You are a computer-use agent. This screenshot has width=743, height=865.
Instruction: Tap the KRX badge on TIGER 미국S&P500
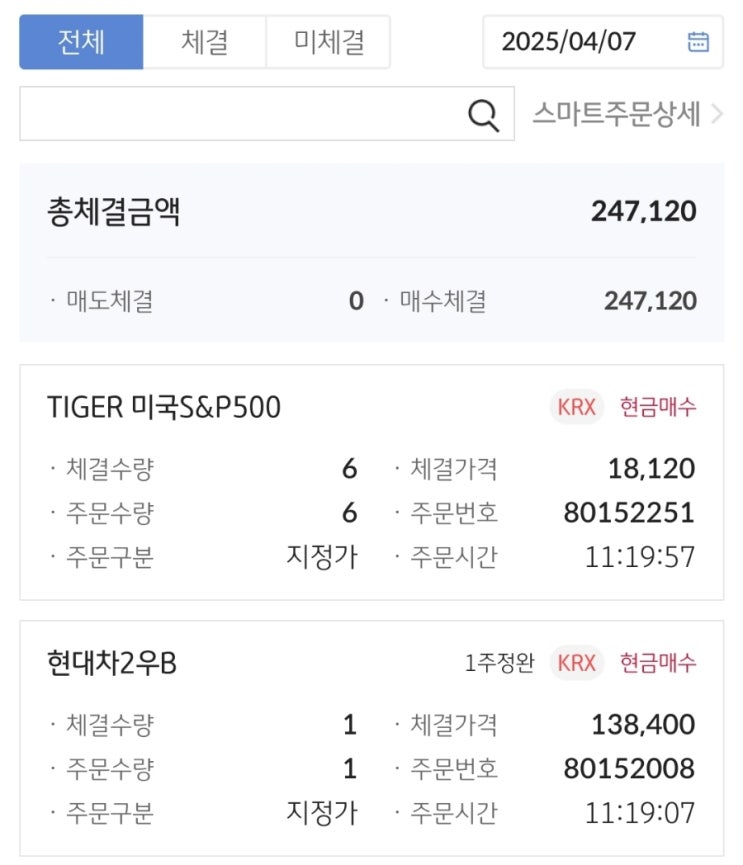[576, 407]
